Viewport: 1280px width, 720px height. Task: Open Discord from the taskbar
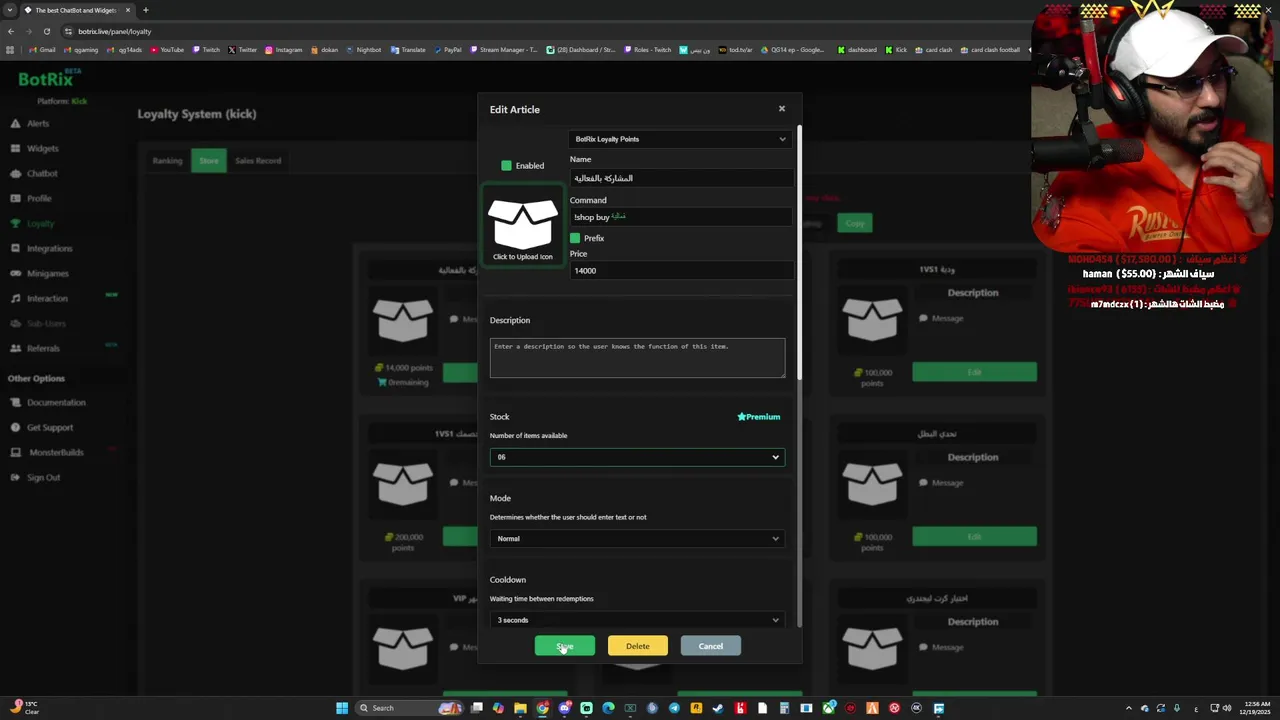click(x=564, y=708)
